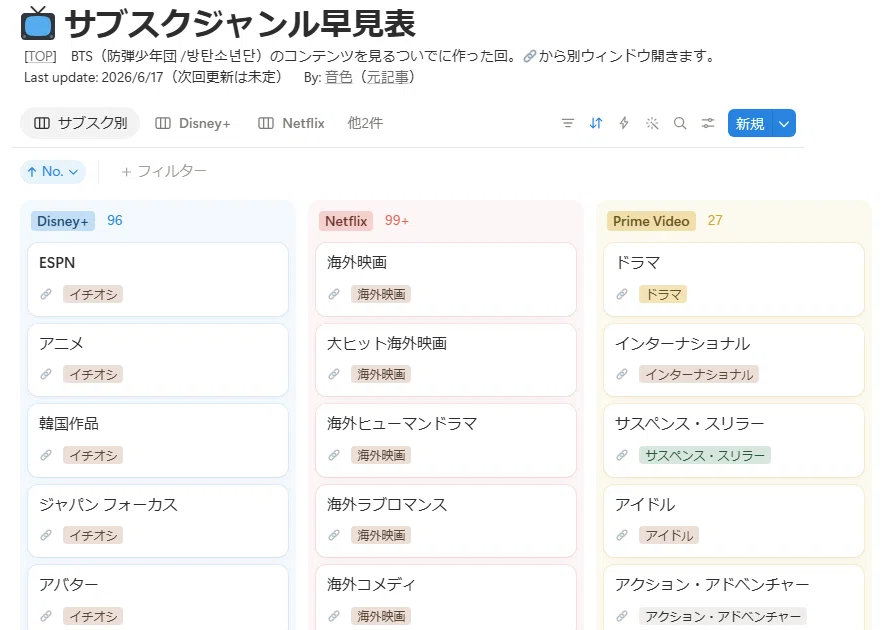Click the アクション・アドベンチャー tag label
The height and width of the screenshot is (630, 881).
tap(723, 617)
